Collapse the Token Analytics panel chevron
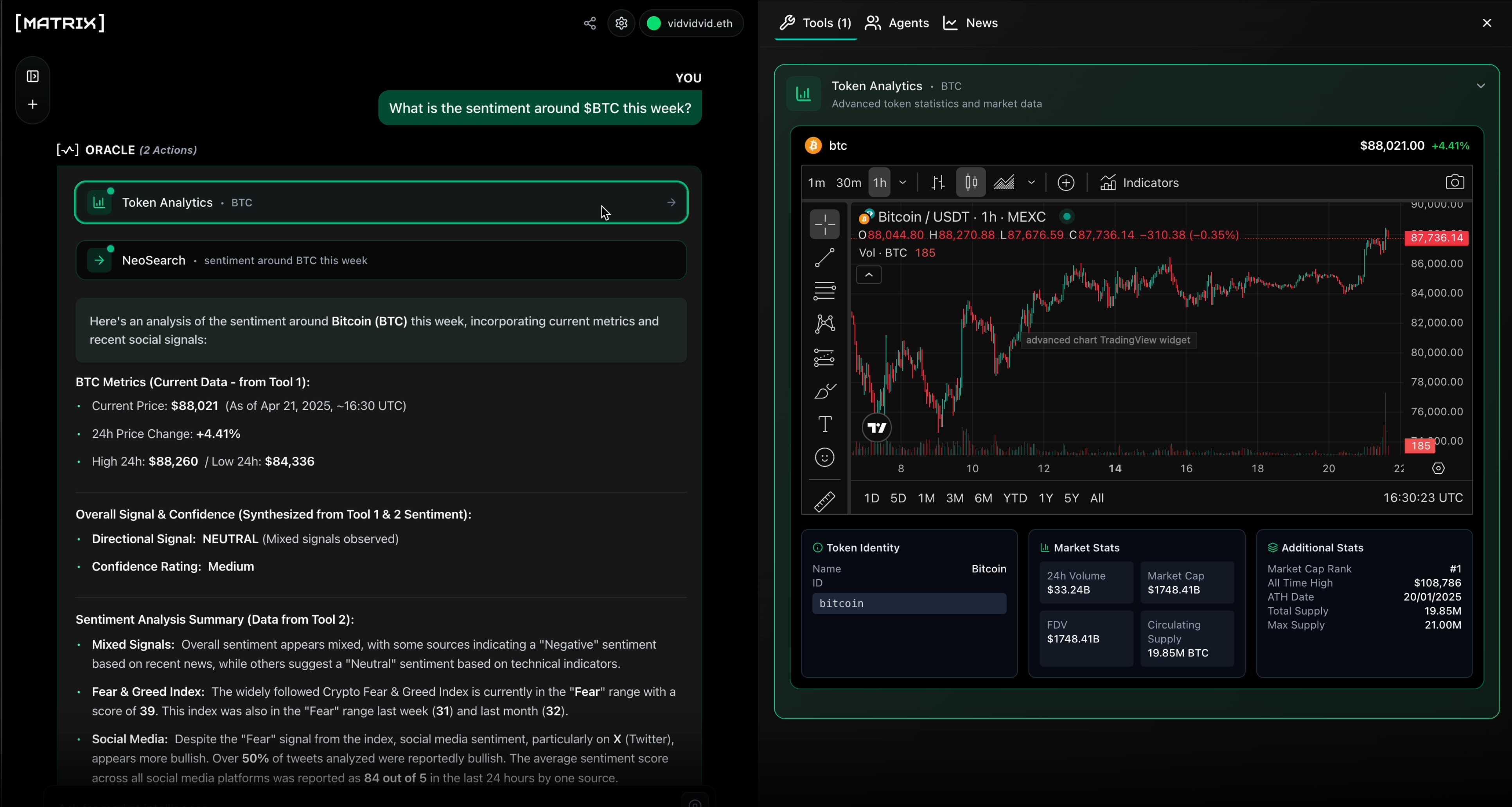 point(1481,86)
